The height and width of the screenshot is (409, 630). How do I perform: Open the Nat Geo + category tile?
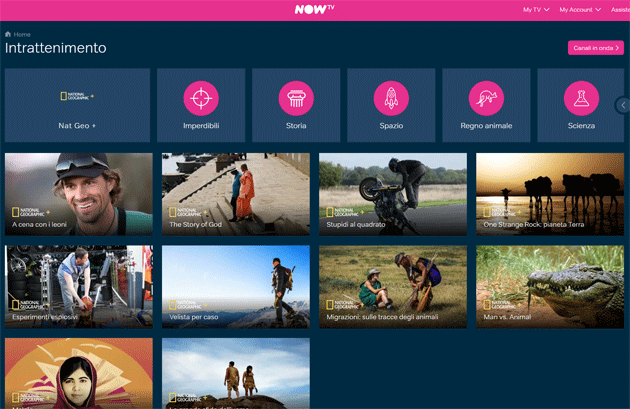(x=77, y=105)
